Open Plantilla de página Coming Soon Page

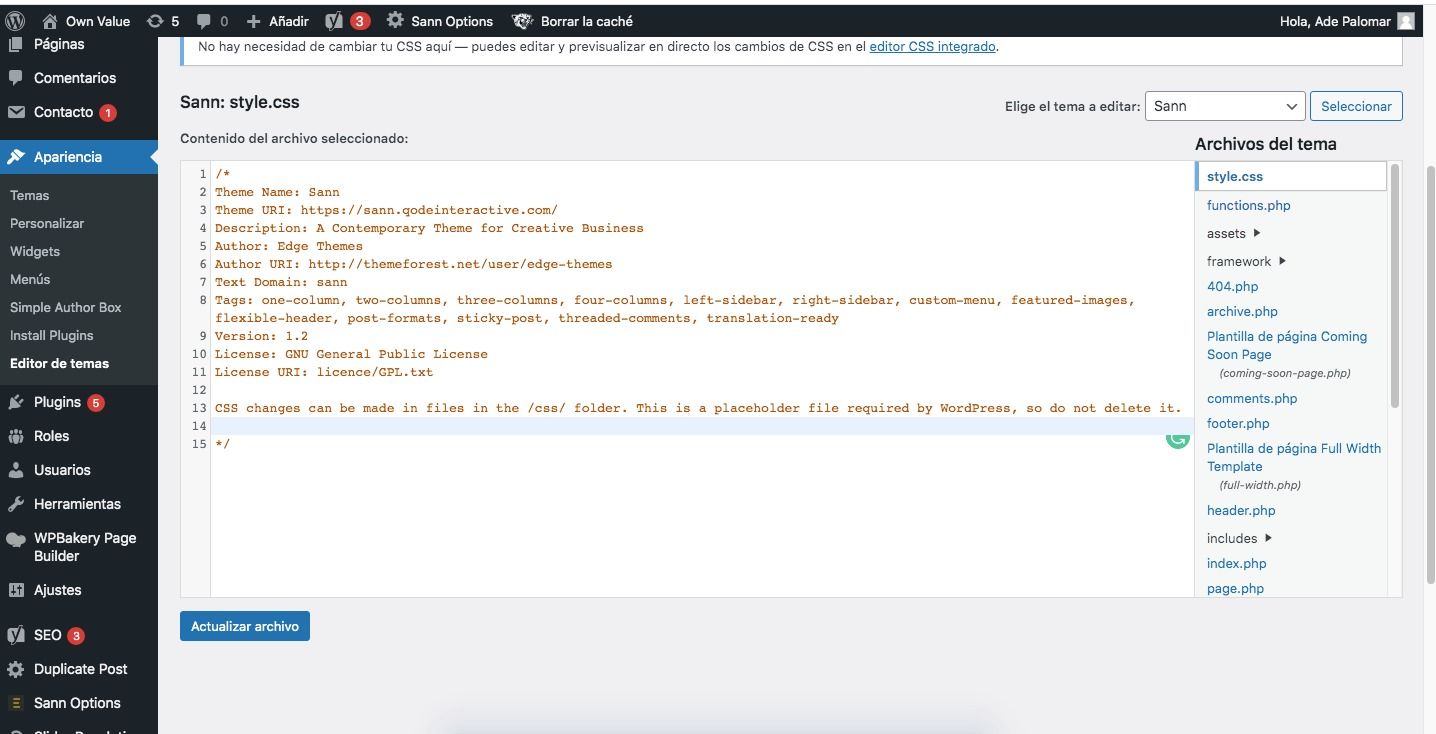[1287, 345]
